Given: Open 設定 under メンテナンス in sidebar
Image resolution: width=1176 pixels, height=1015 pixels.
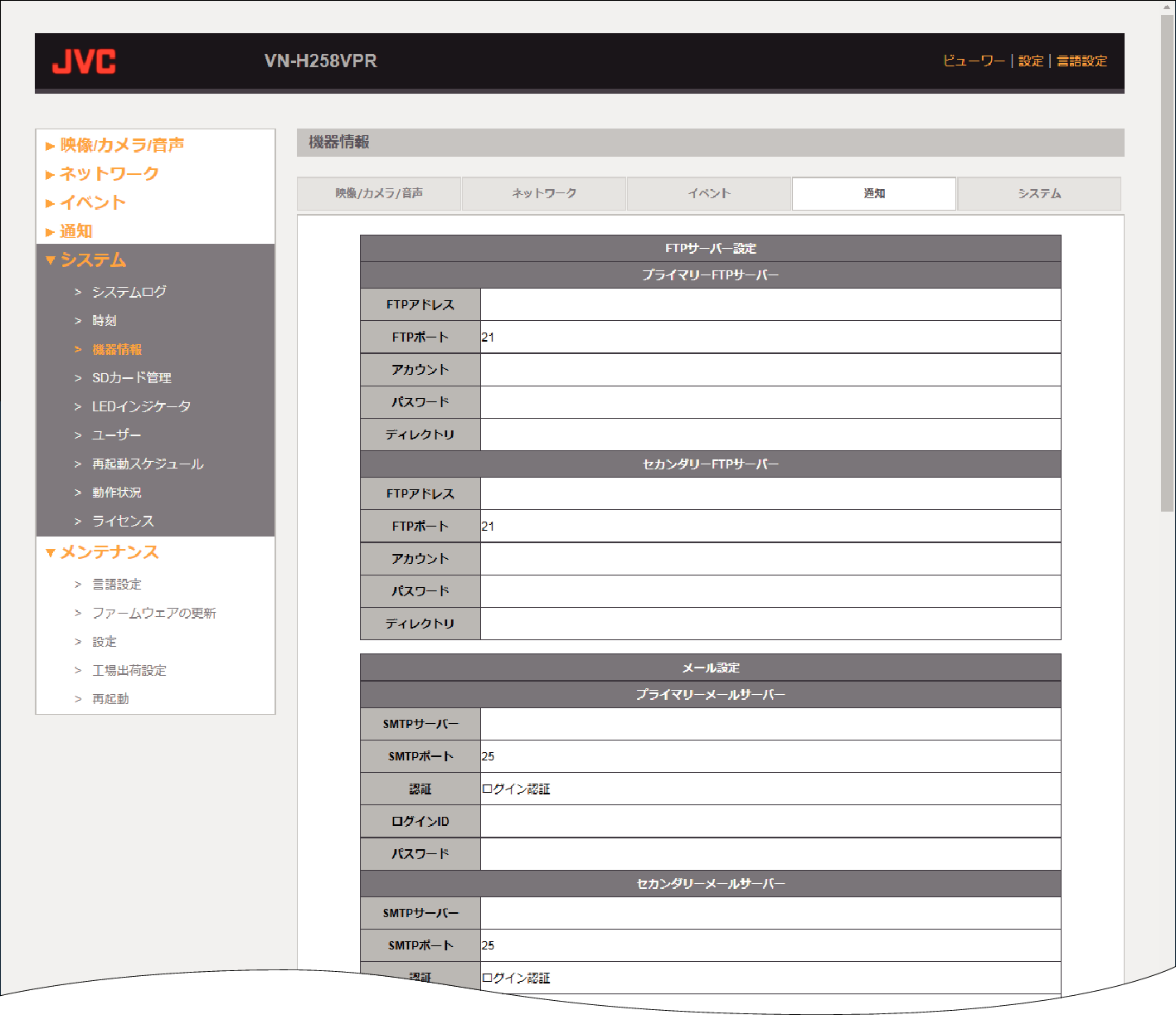Looking at the screenshot, I should coord(104,641).
